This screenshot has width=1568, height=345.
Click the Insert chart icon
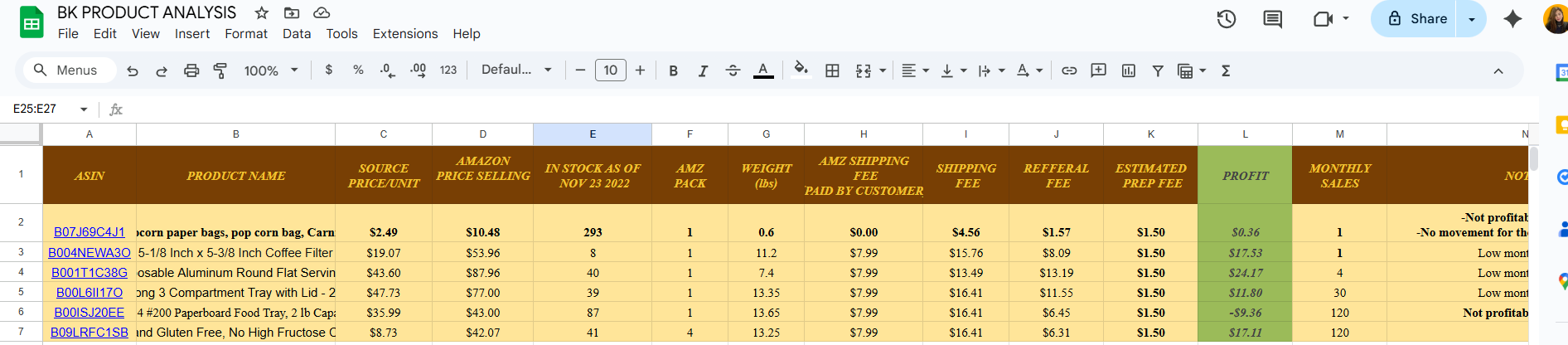coord(1128,71)
